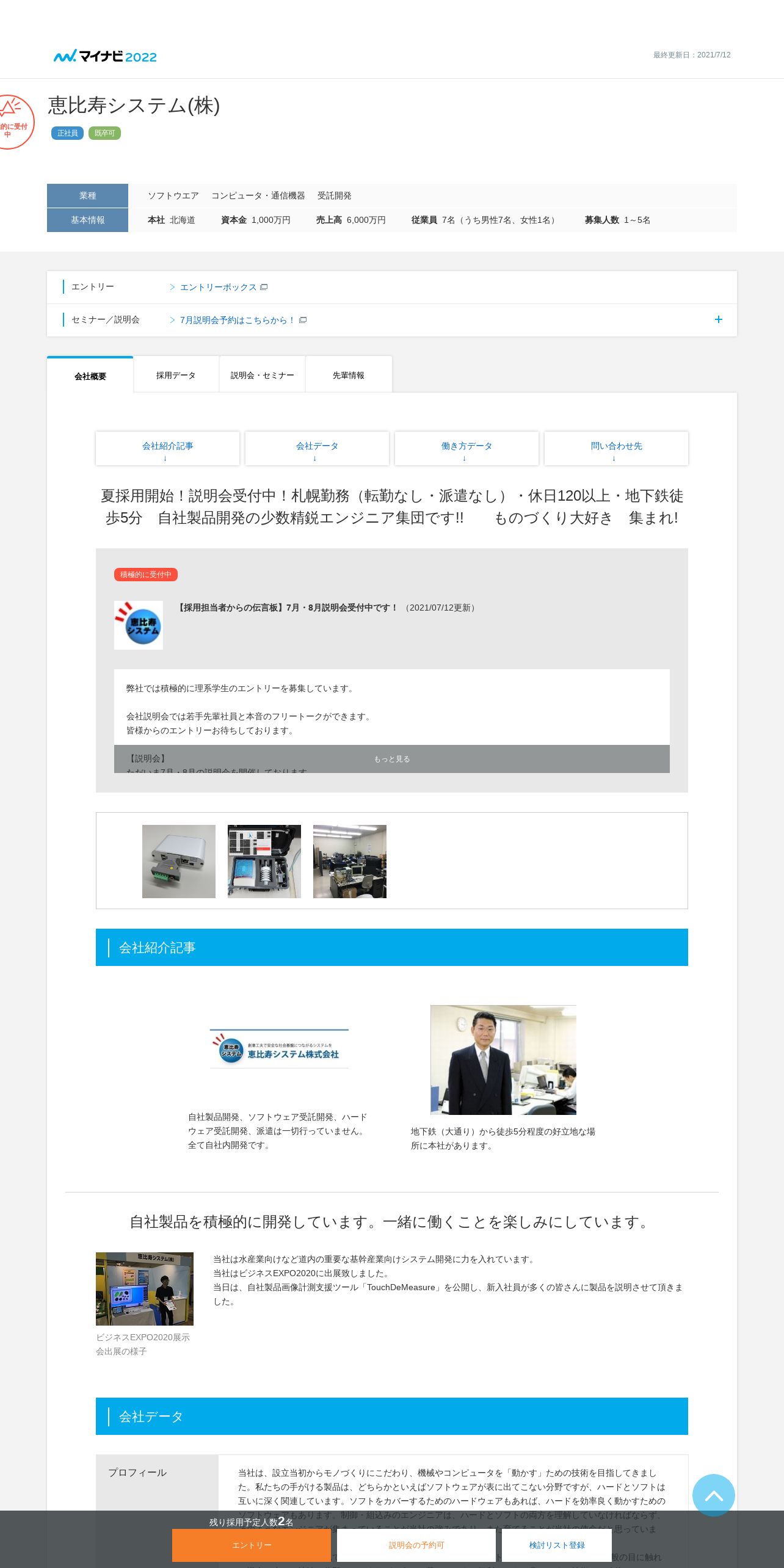Click the マイナビ2022 logo
The width and height of the screenshot is (784, 1568).
click(105, 56)
